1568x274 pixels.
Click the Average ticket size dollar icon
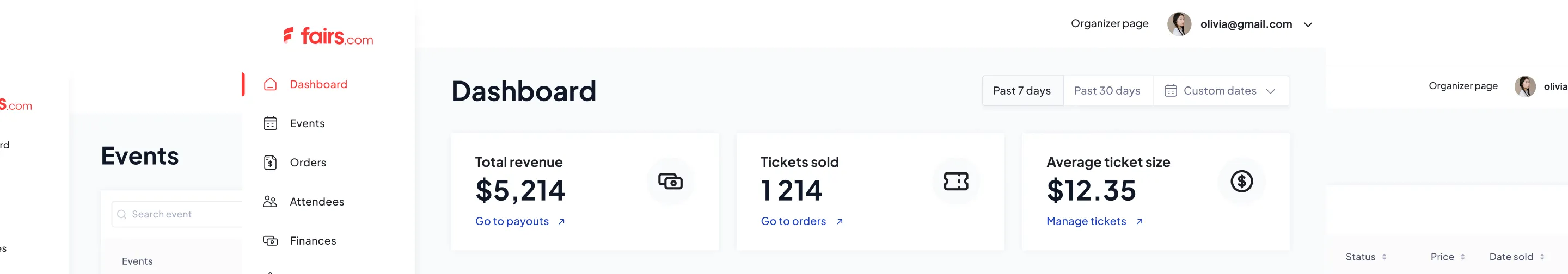pos(1241,181)
